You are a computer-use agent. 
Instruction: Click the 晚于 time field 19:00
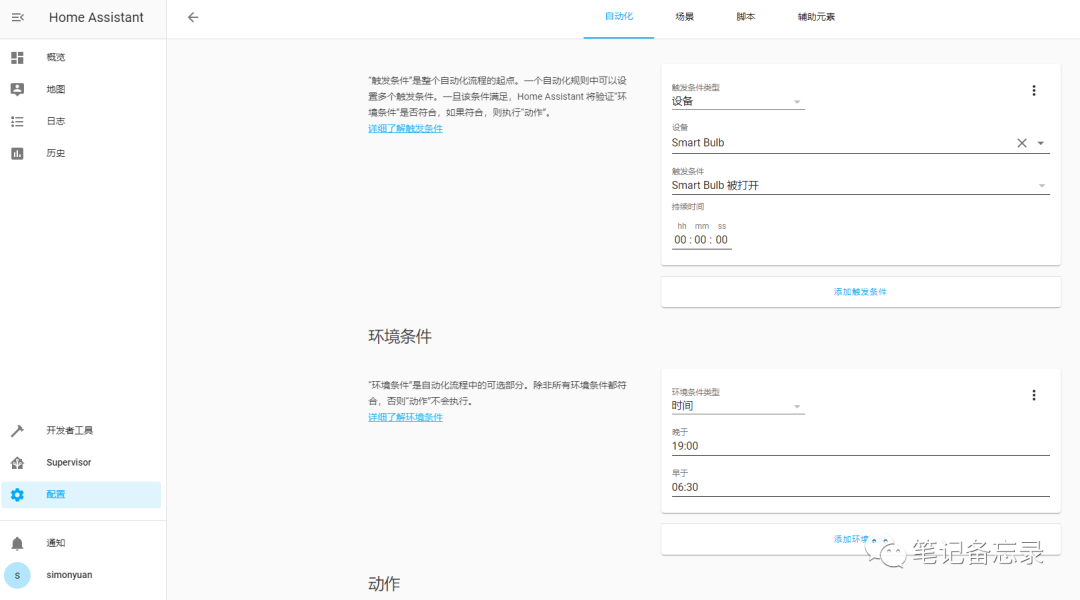860,446
